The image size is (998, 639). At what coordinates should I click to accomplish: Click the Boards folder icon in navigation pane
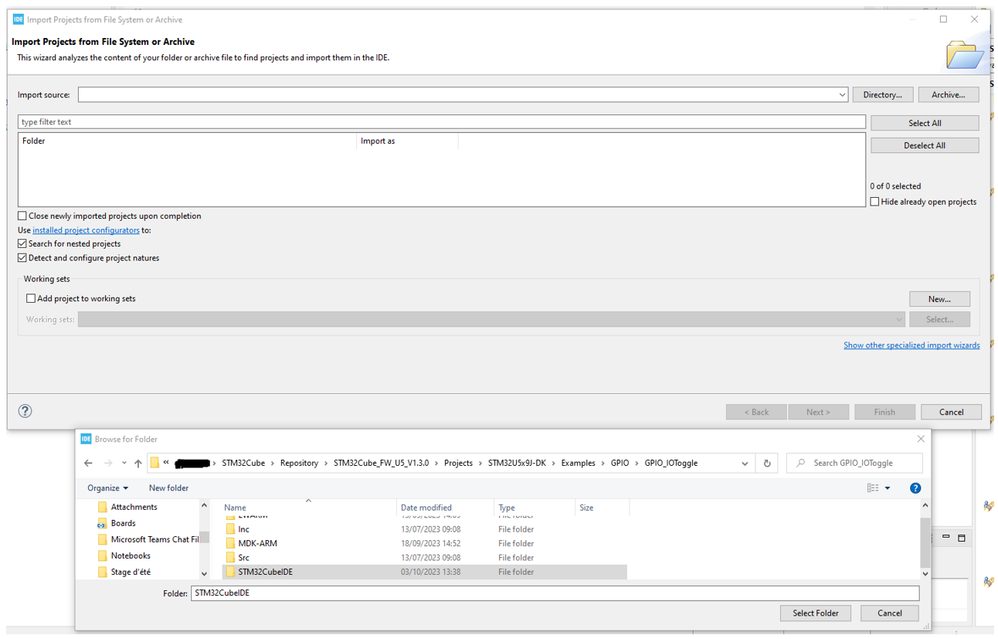(x=102, y=524)
